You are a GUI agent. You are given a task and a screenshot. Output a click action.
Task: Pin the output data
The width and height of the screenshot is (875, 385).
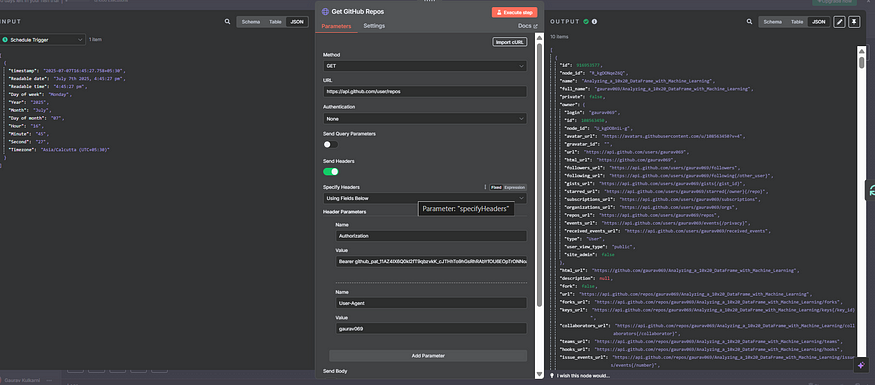click(854, 22)
